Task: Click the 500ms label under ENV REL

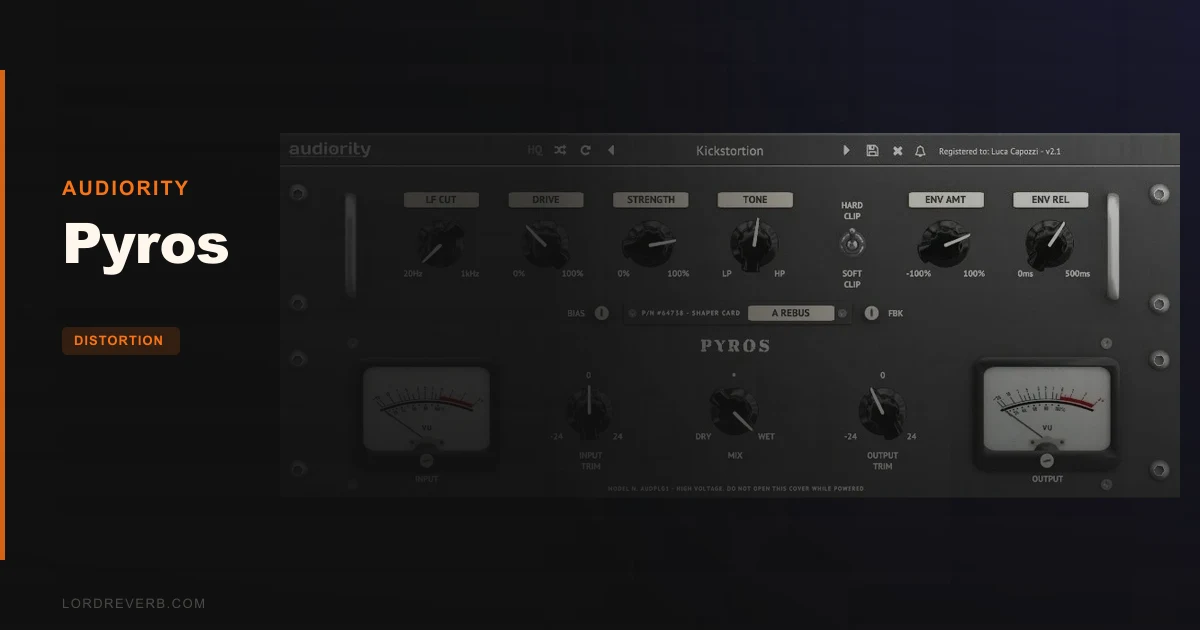Action: (x=1077, y=274)
